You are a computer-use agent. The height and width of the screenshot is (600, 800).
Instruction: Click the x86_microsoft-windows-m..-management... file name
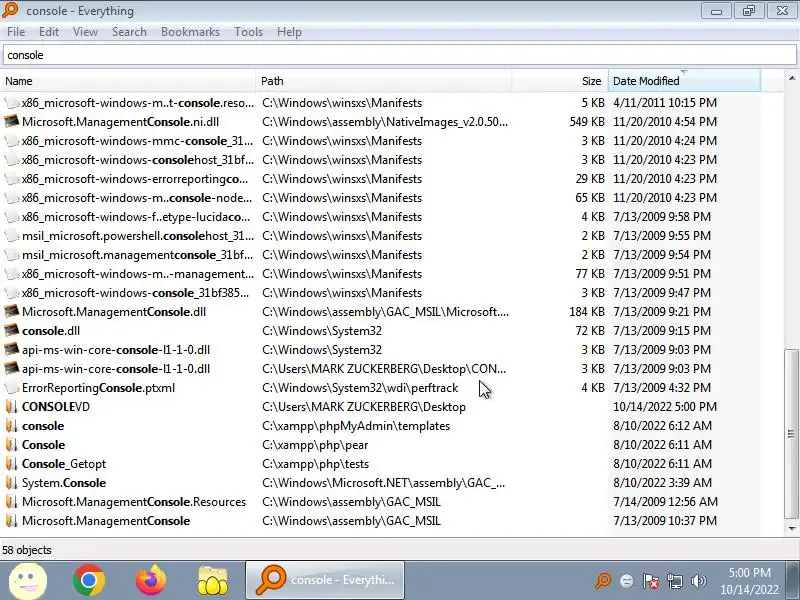tap(138, 274)
